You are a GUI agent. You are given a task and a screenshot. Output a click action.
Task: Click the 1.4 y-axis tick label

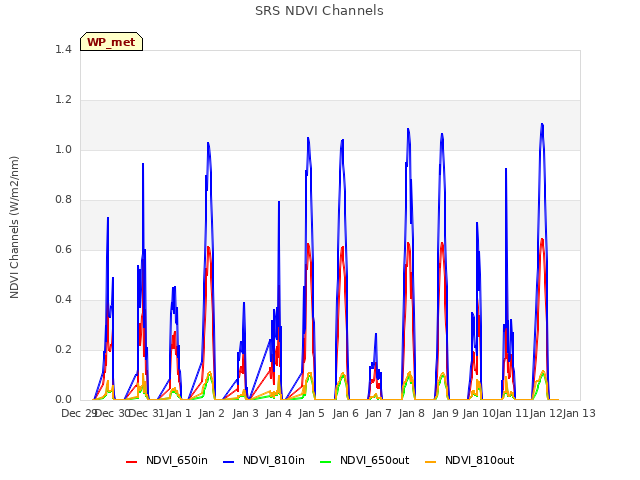click(x=63, y=49)
